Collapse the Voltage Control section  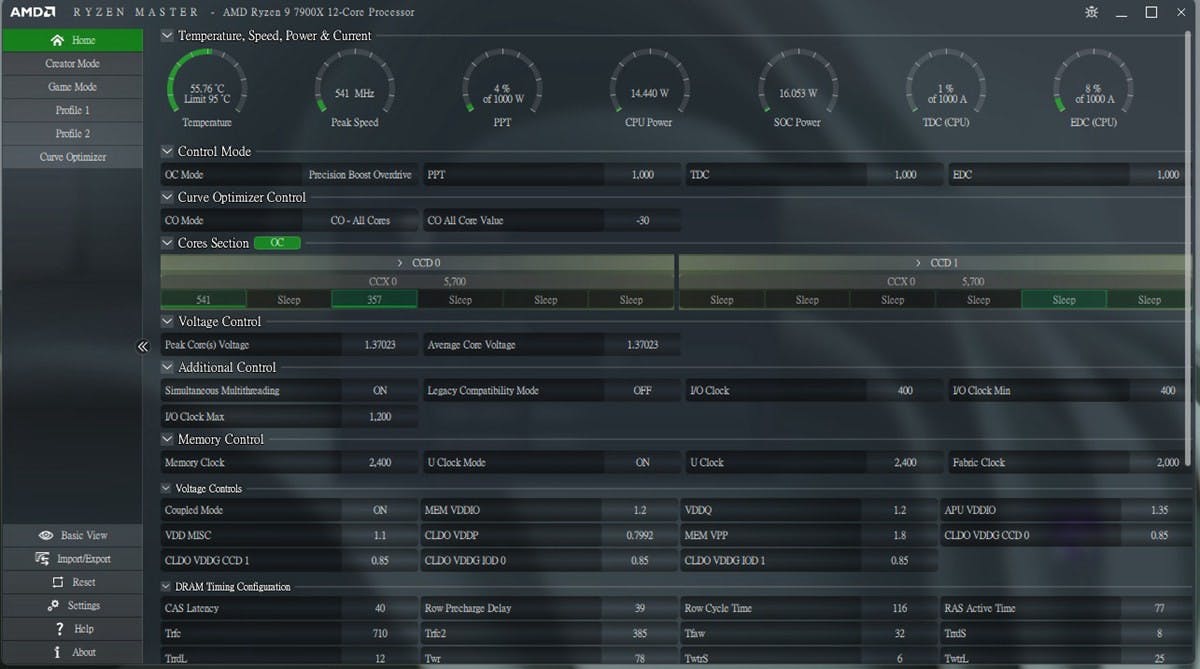tap(166, 322)
